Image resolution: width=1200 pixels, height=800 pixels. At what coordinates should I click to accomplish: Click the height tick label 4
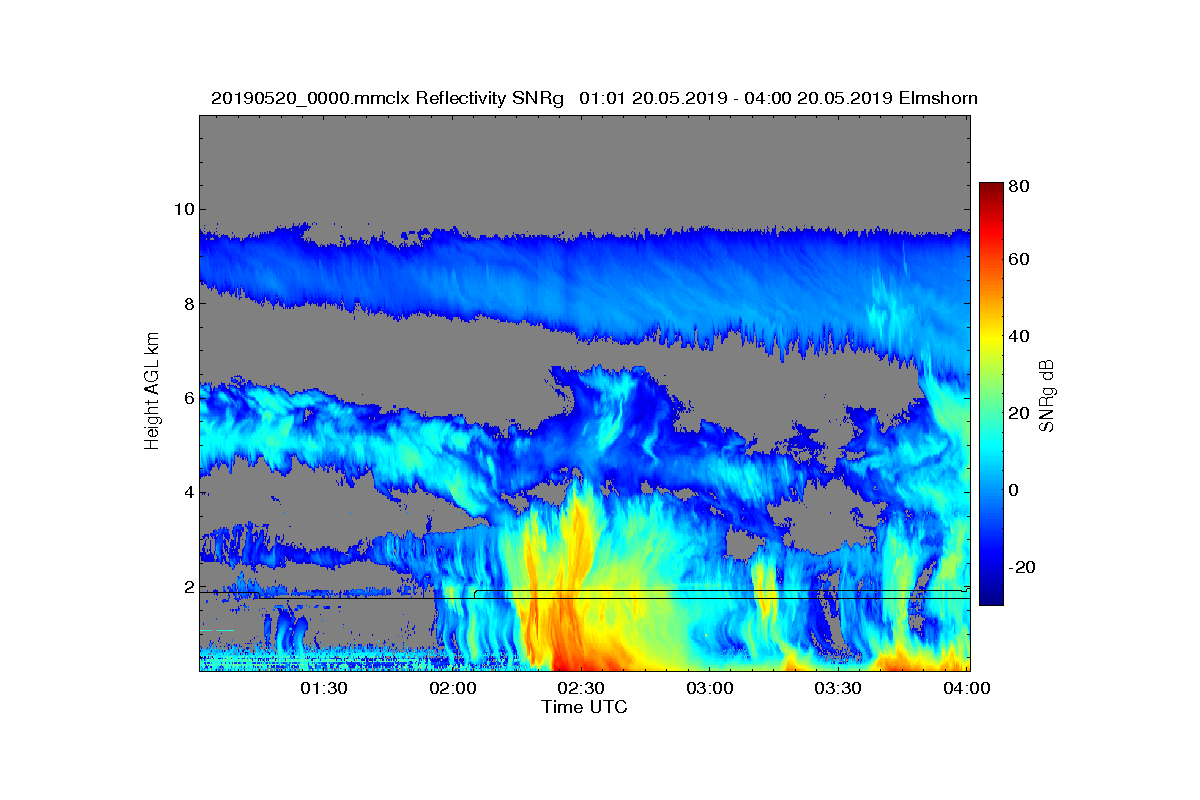pyautogui.click(x=188, y=492)
